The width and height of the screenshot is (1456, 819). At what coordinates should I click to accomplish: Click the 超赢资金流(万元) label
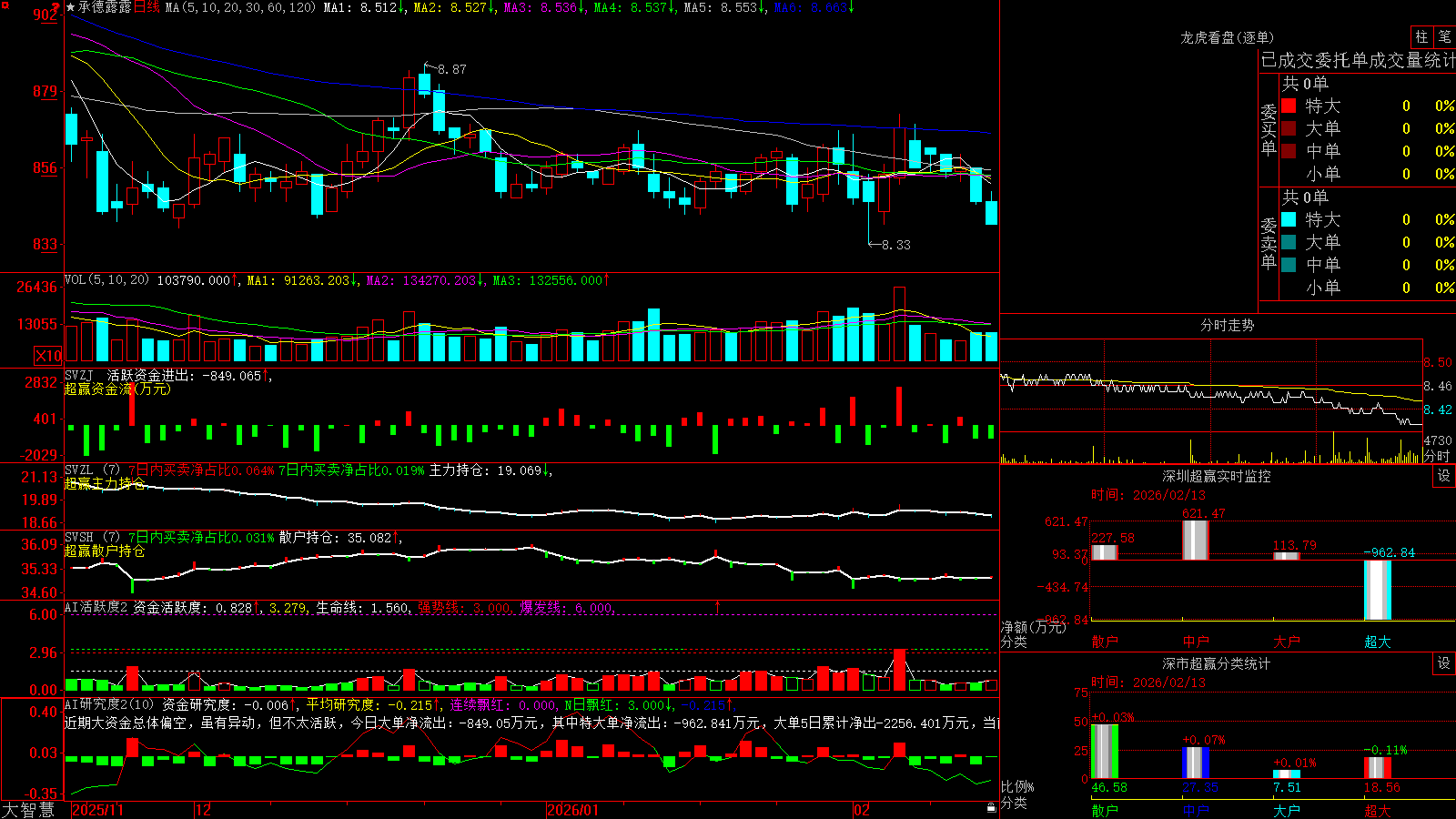click(x=117, y=389)
